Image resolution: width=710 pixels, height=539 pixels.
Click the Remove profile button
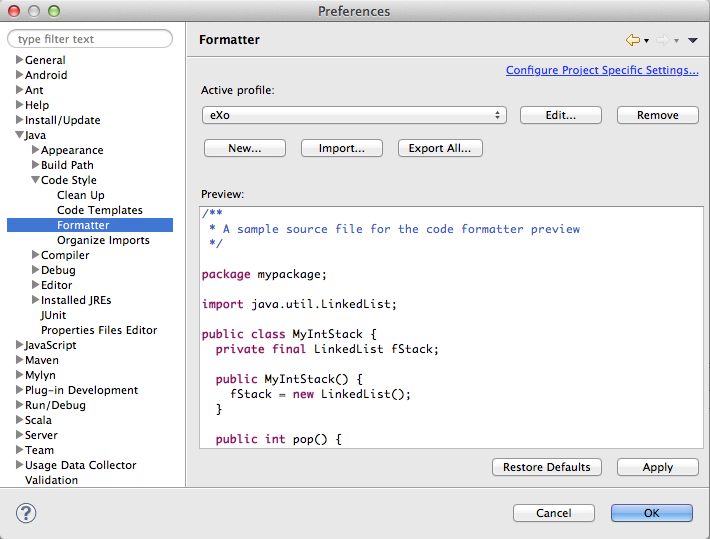tap(657, 115)
